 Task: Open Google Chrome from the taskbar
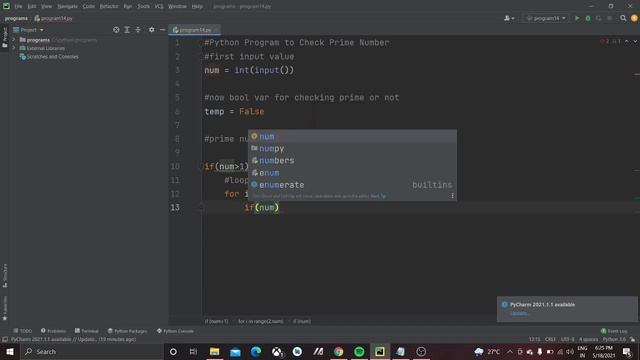pos(338,351)
